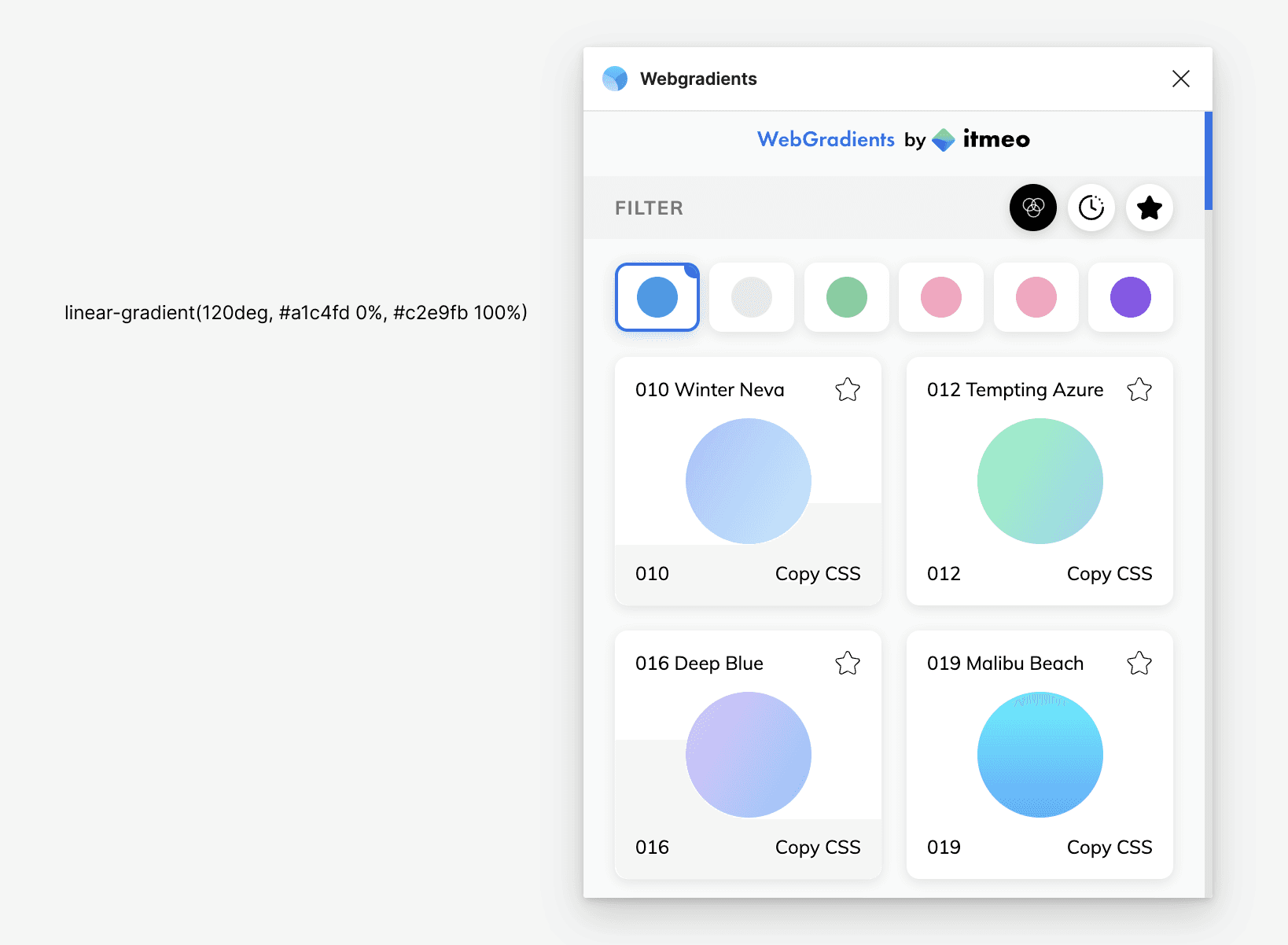Favorite the Malibu Beach gradient
Viewport: 1288px width, 945px height.
click(1139, 663)
